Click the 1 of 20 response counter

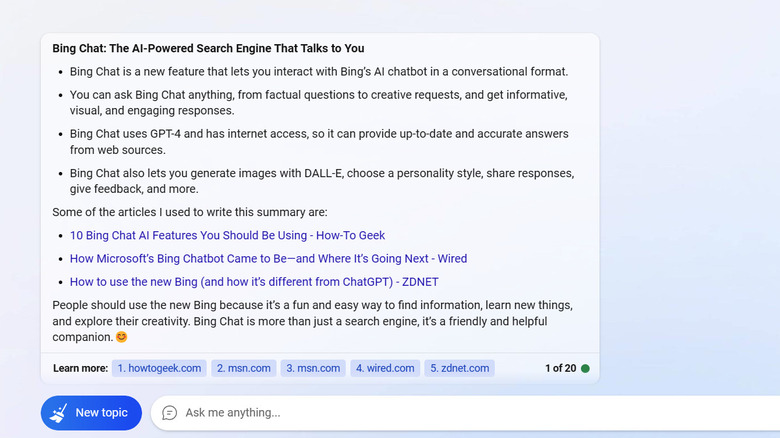tap(560, 368)
